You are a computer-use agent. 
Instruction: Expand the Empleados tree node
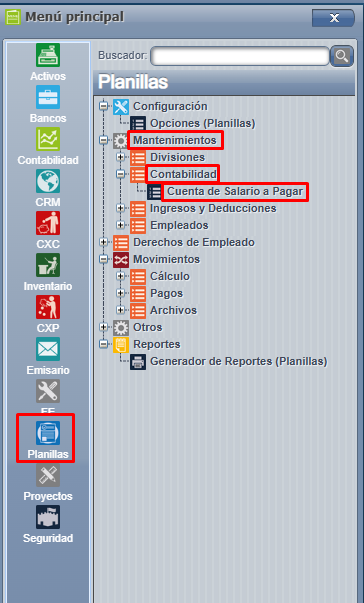point(120,225)
